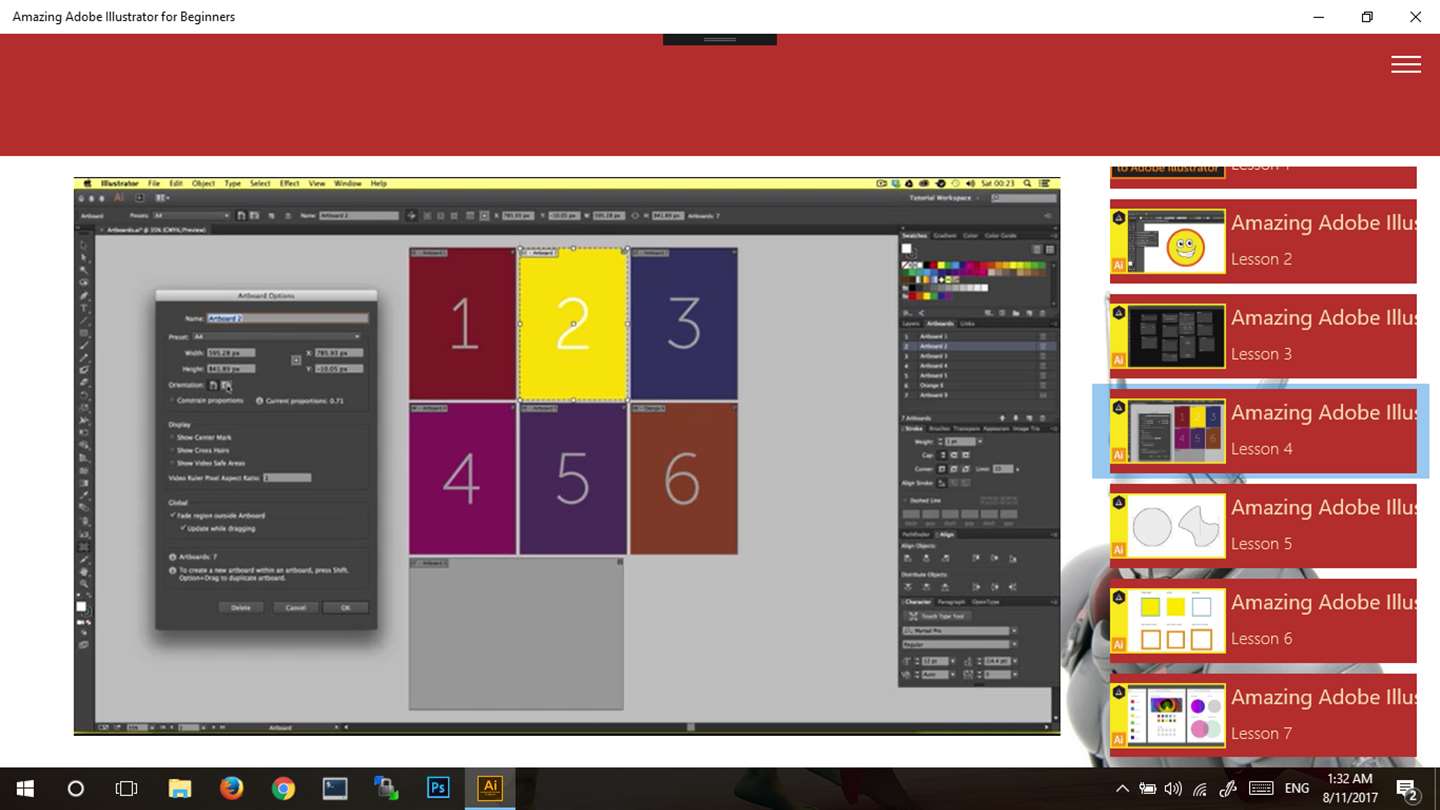This screenshot has width=1440, height=810.
Task: Open the Window menu in the Illustrator video
Action: [348, 184]
